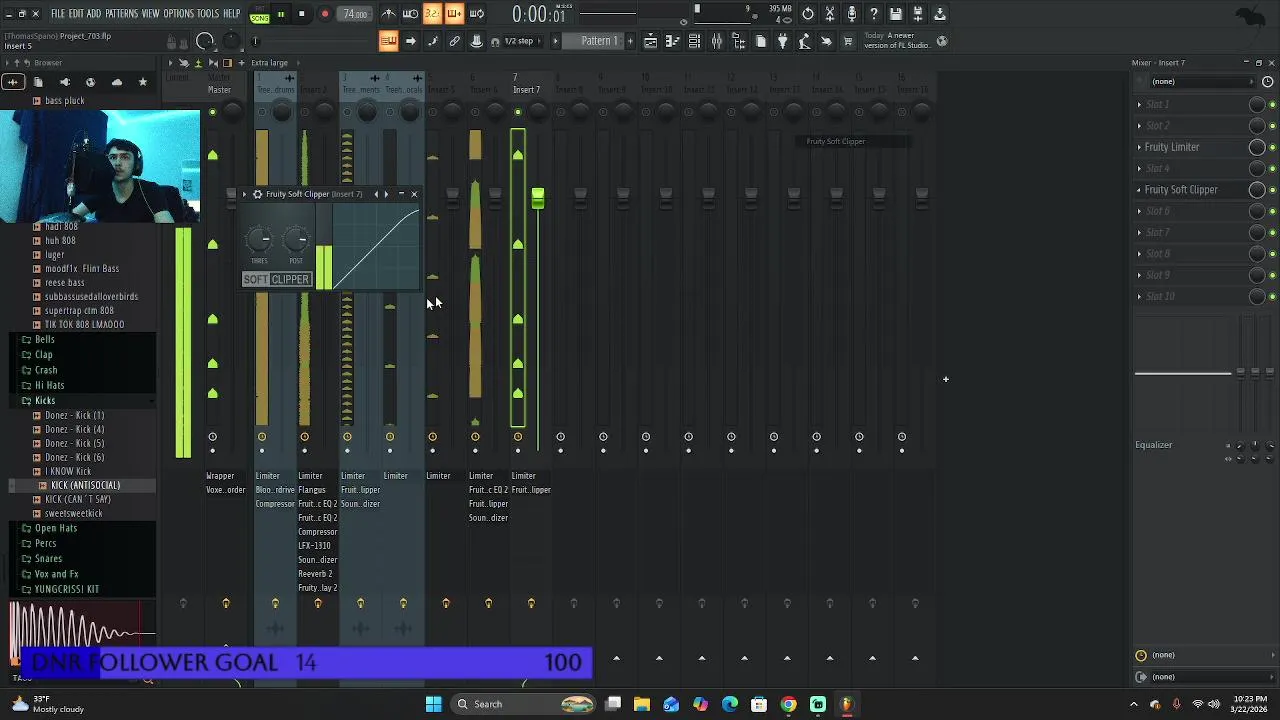Expand the Hi Hats folder

pyautogui.click(x=49, y=386)
